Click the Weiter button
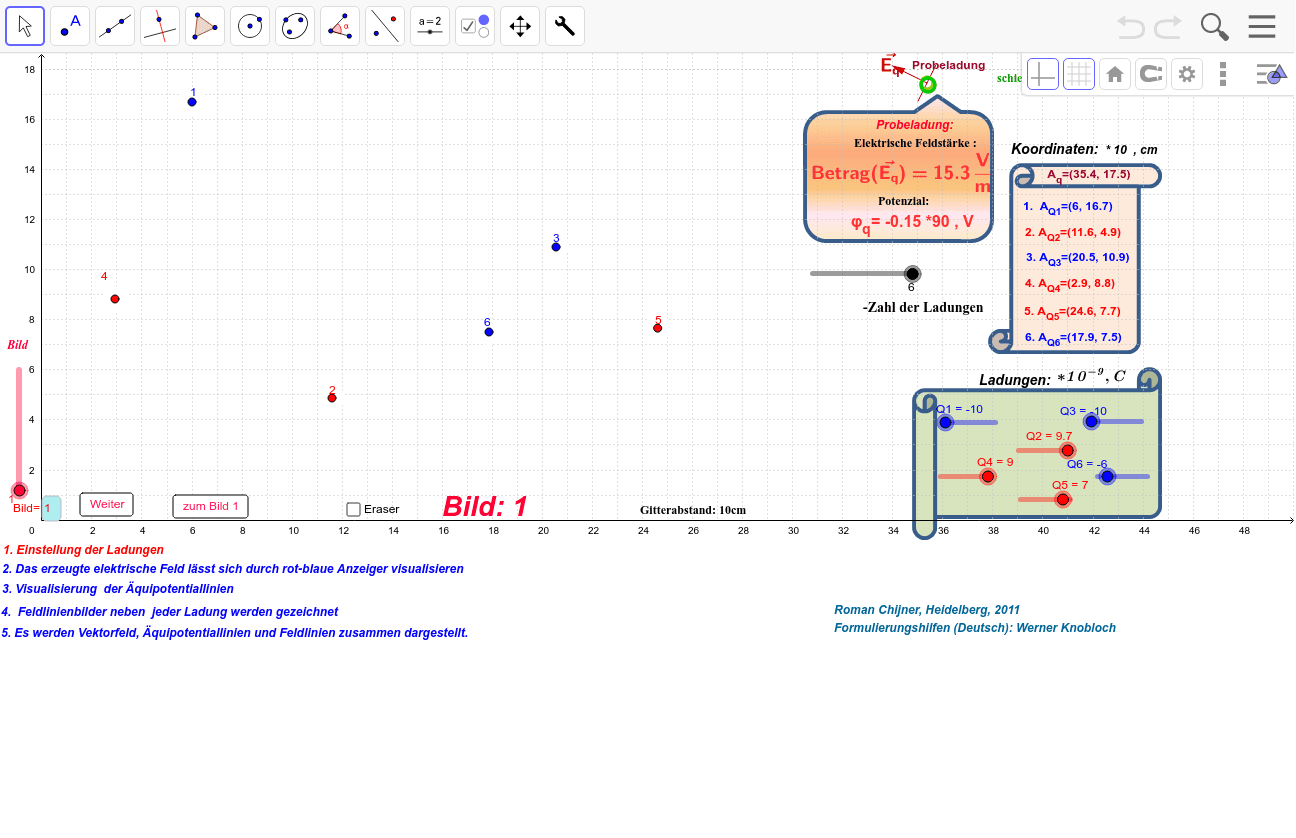The width and height of the screenshot is (1296, 838). pos(107,505)
